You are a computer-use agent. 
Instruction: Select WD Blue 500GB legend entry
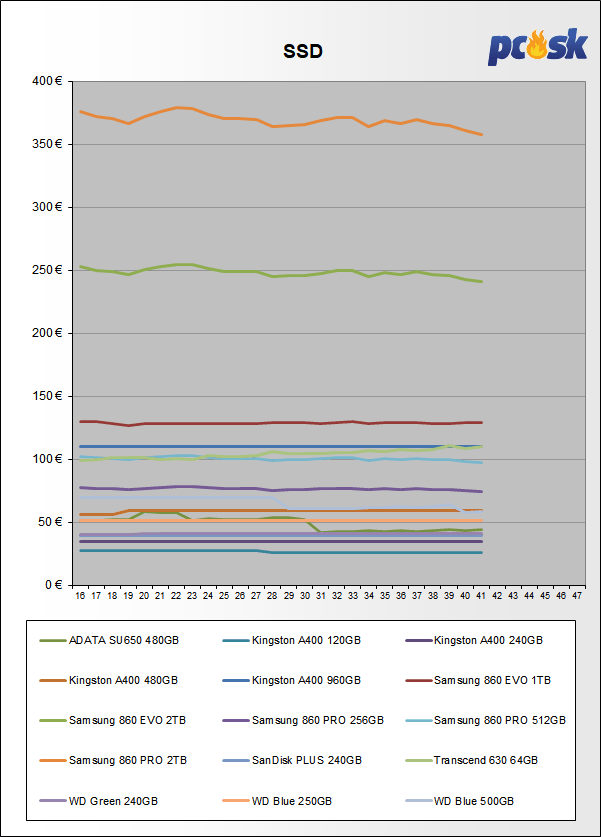click(460, 801)
